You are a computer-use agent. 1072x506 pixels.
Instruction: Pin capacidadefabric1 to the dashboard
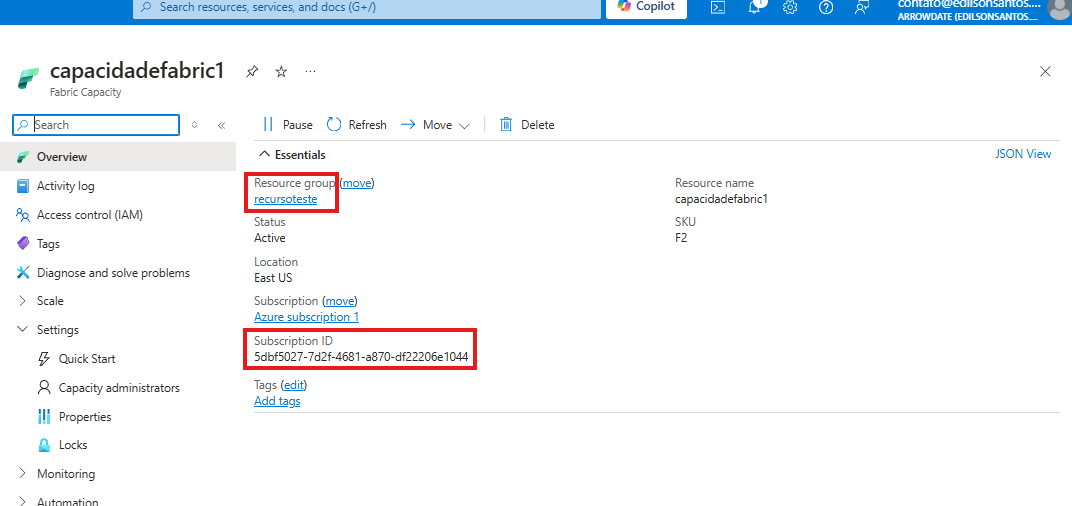(x=252, y=72)
